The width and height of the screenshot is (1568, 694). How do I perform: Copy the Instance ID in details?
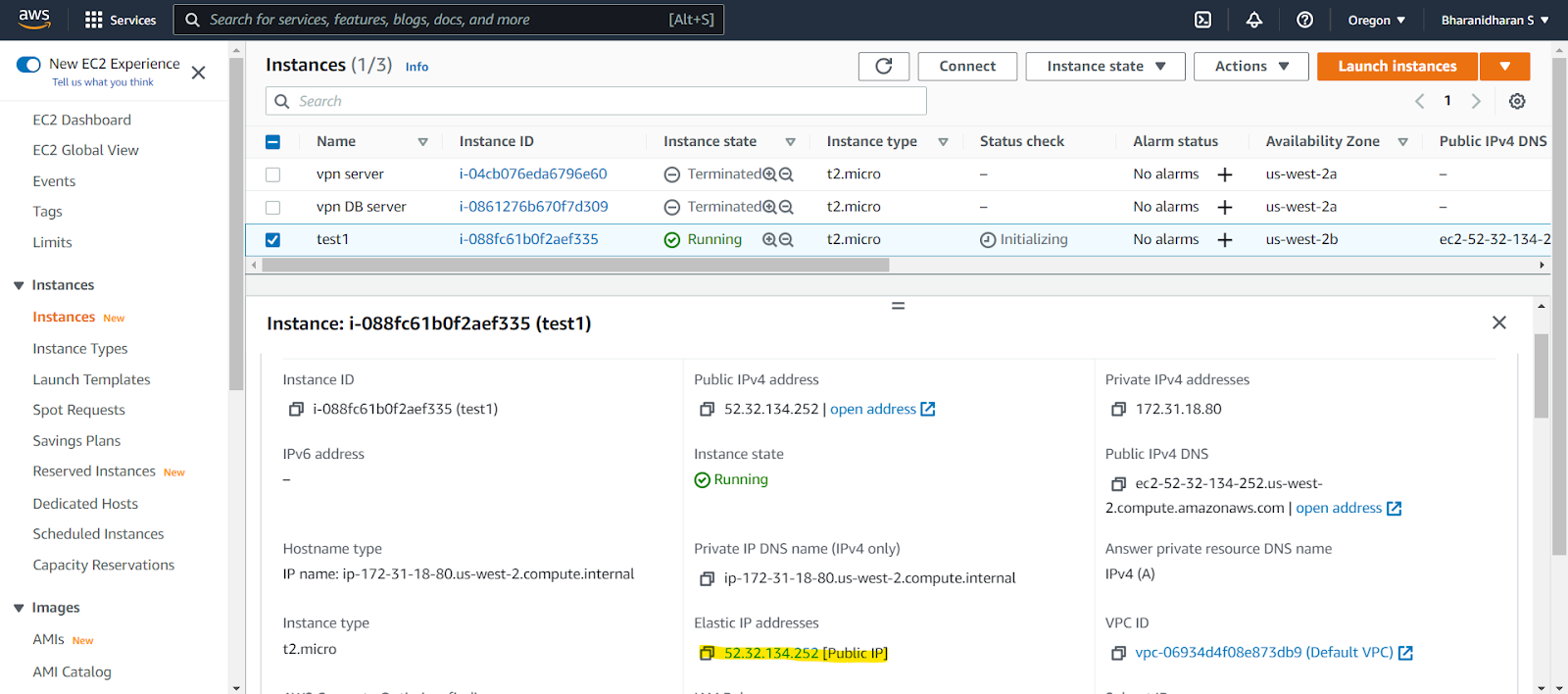coord(296,409)
